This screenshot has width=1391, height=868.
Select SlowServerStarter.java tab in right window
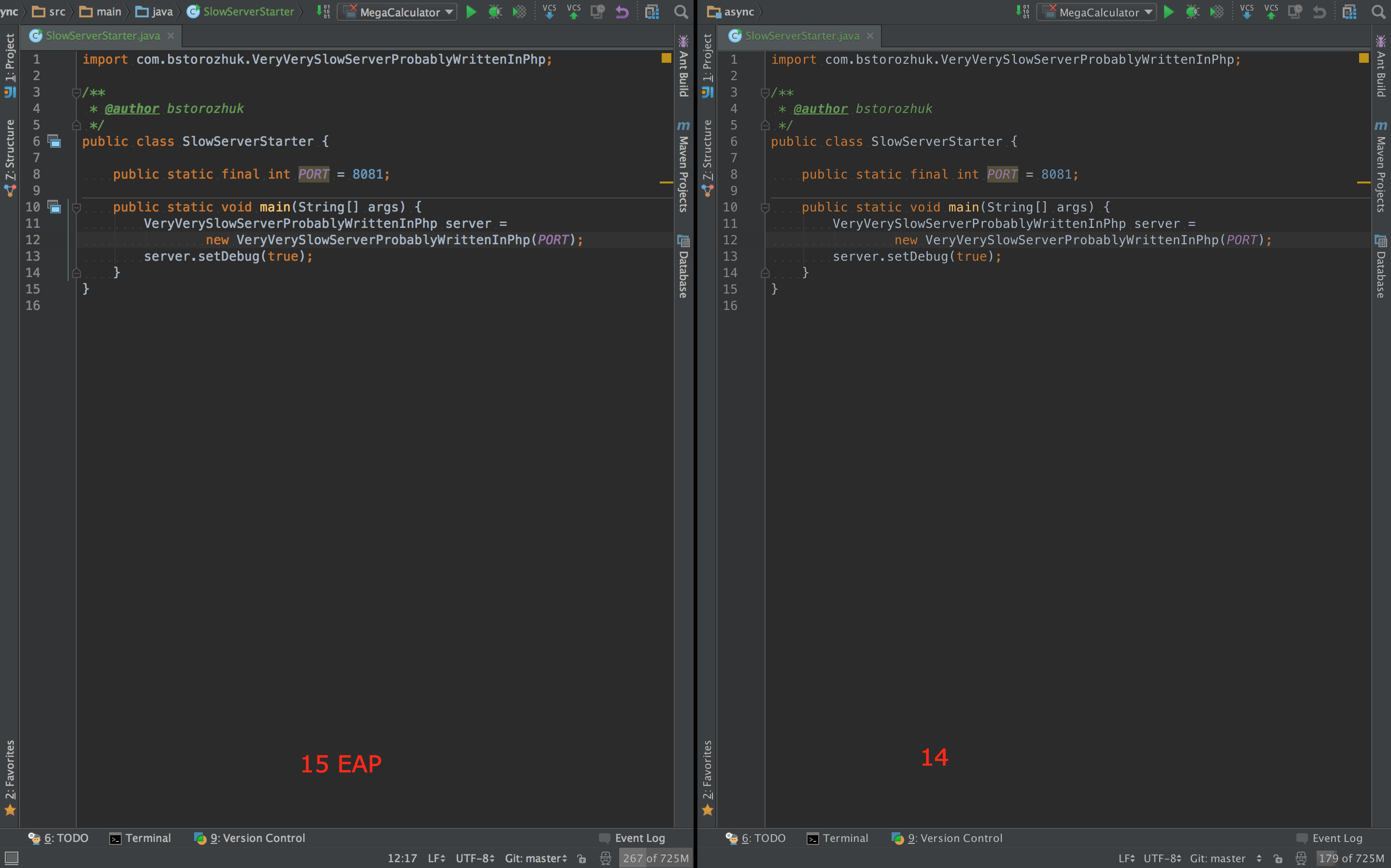click(x=802, y=36)
